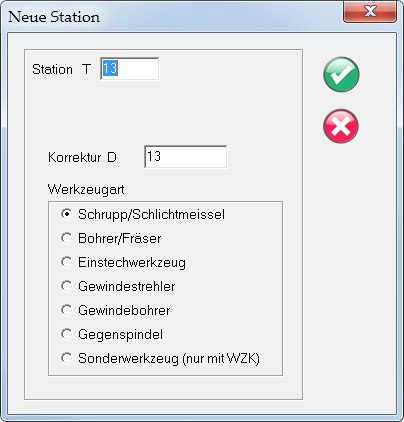This screenshot has width=404, height=422.
Task: Click the Korrektur D label text
Action: pos(82,157)
